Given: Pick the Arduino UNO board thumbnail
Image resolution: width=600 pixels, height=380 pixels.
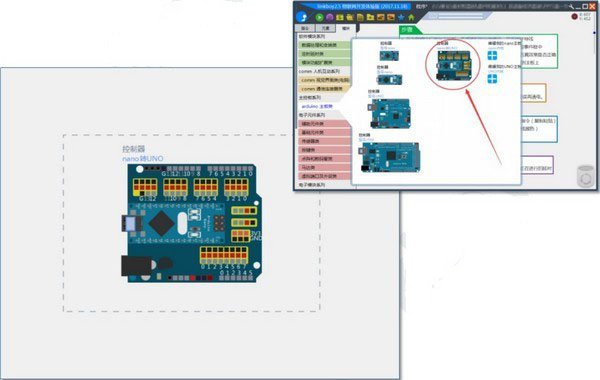Looking at the screenshot, I should click(390, 113).
